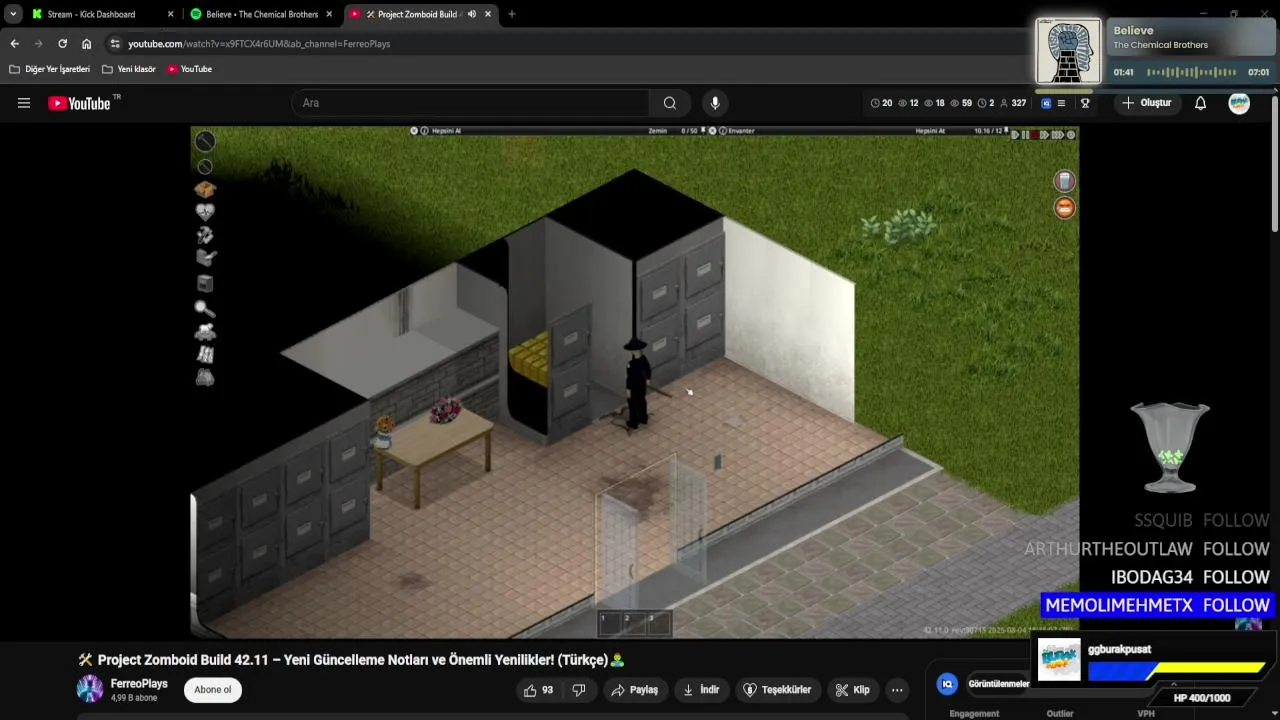The image size is (1280, 720).
Task: Expand the Görüntülenmeler dropdown
Action: coord(999,684)
